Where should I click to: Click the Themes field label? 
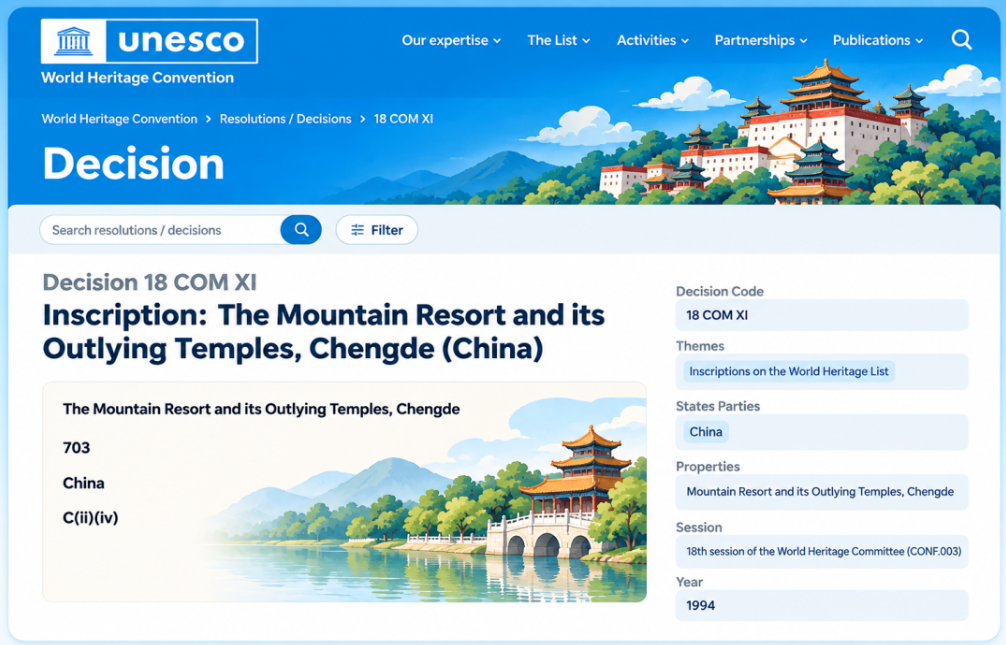700,346
